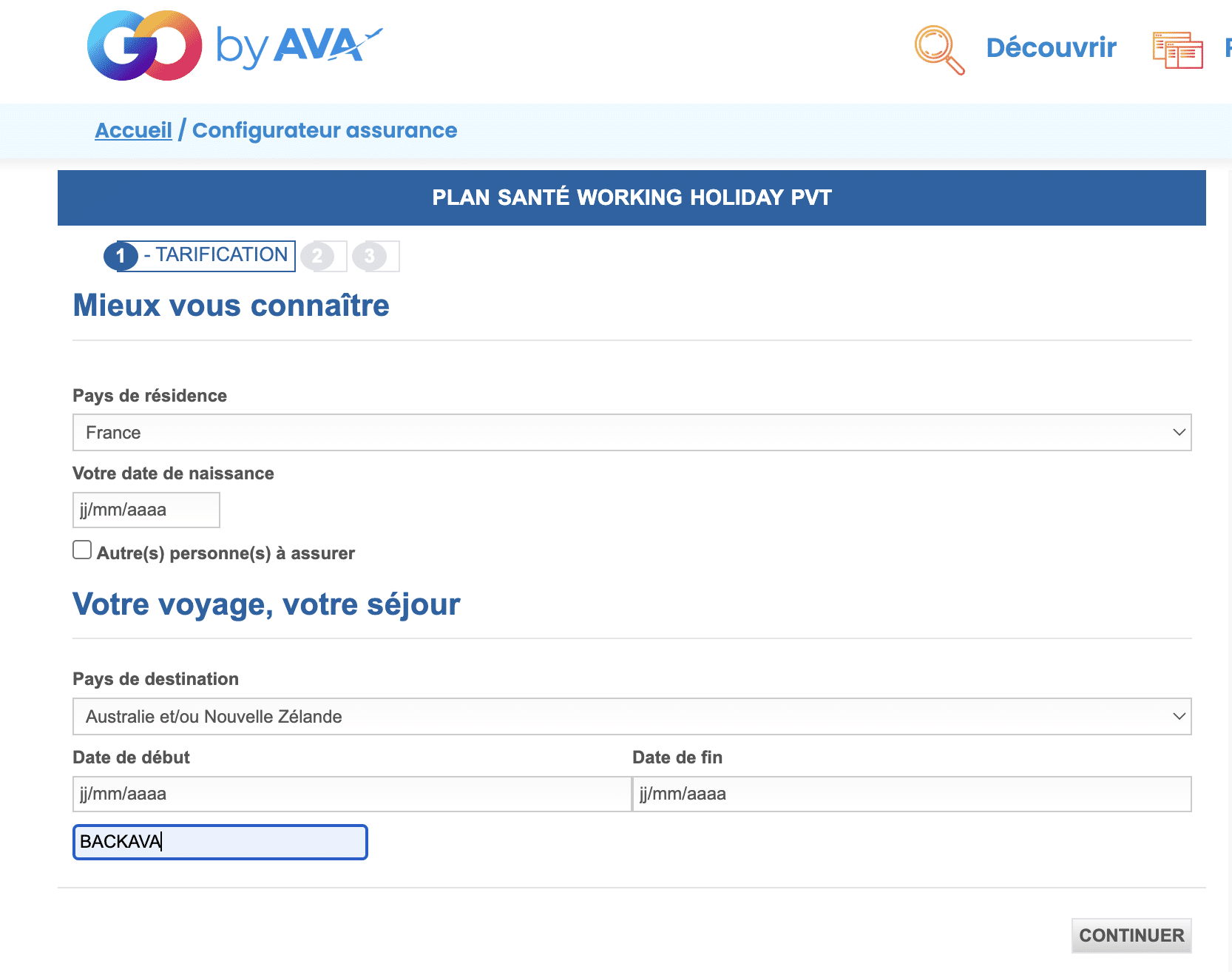This screenshot has width=1232, height=972.
Task: Click the Plan Santé Working Holiday PVT banner
Action: point(632,198)
